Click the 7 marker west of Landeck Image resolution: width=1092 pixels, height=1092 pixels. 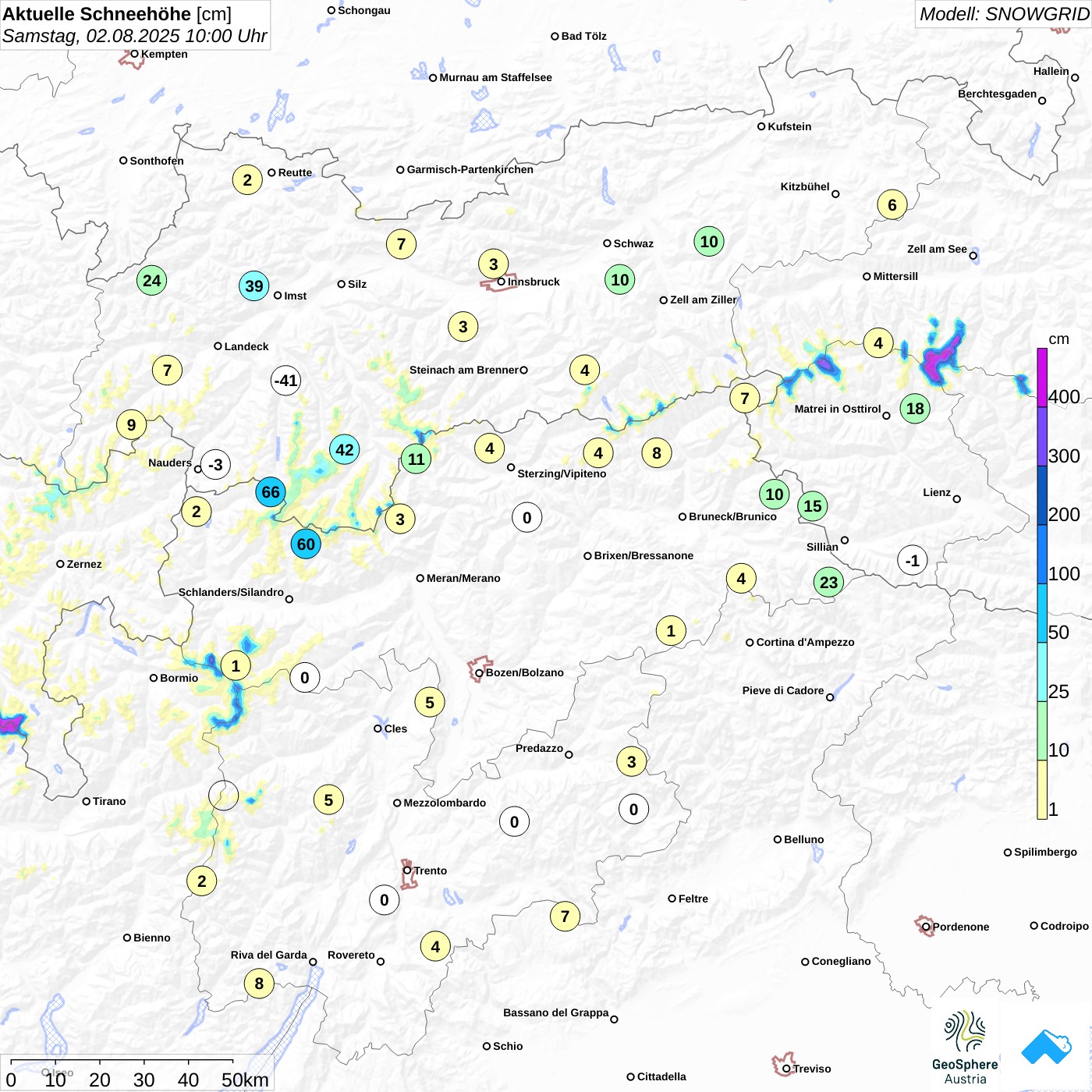click(x=167, y=370)
